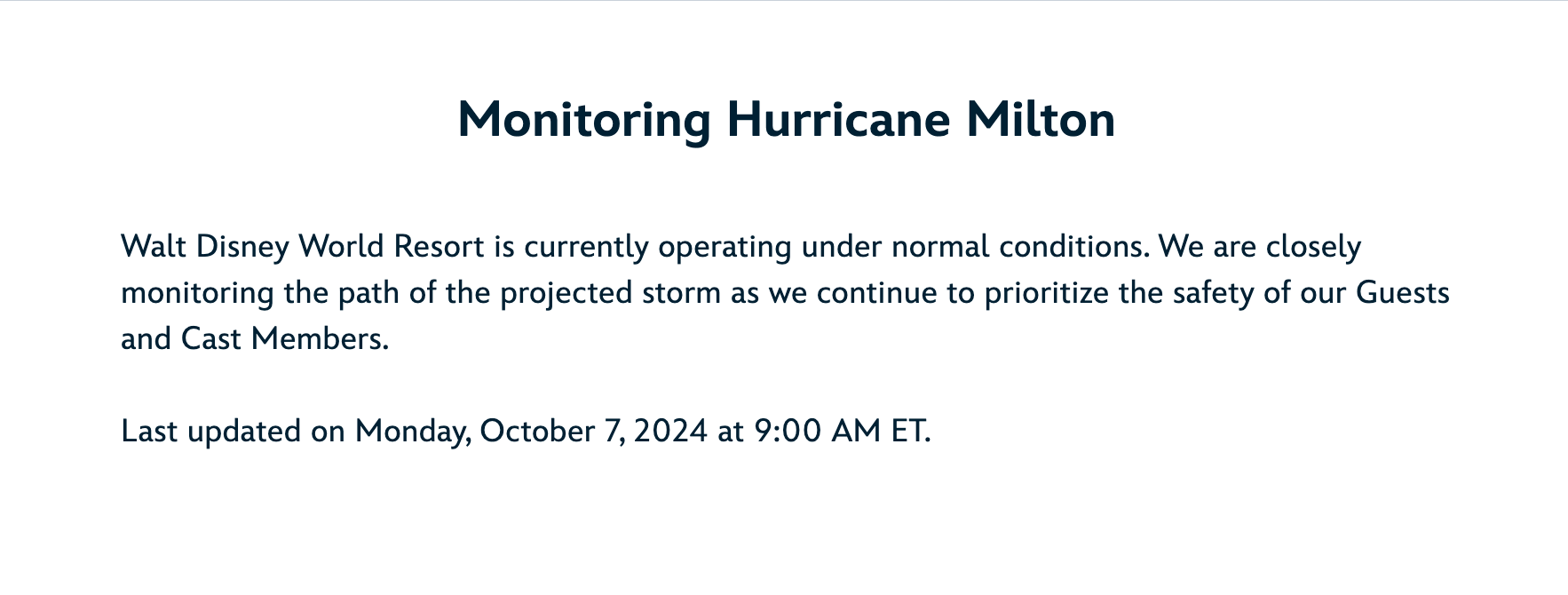Click the words Last updated
The height and width of the screenshot is (595, 1568).
210,431
